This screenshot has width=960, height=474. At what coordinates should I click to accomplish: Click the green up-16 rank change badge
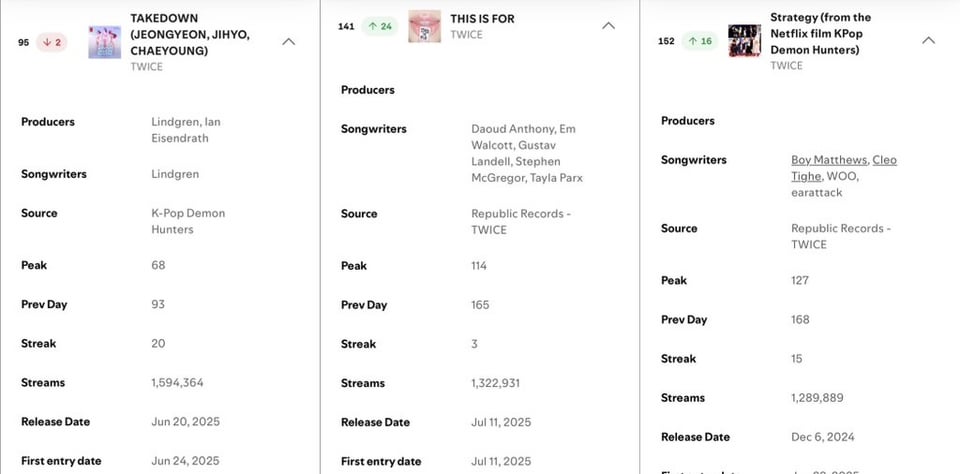[x=699, y=41]
